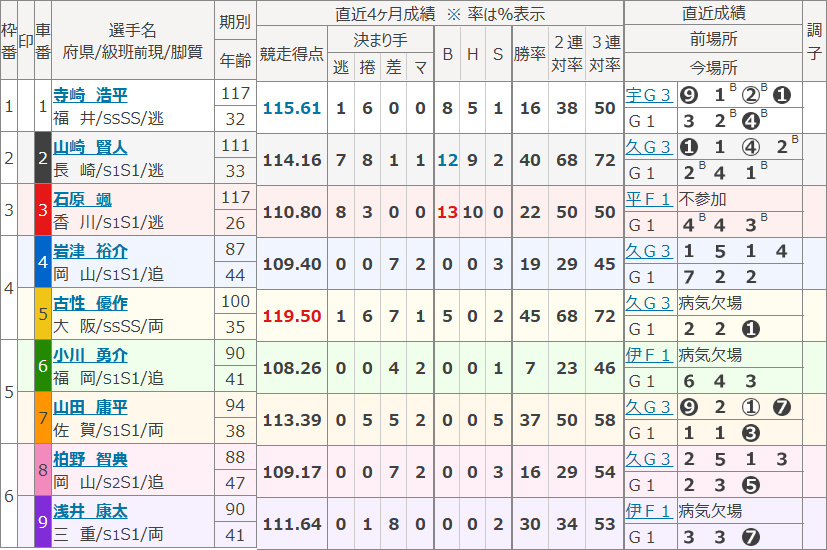Click score 109.17 for 柏野 智典
The image size is (827, 550).
pyautogui.click(x=292, y=472)
